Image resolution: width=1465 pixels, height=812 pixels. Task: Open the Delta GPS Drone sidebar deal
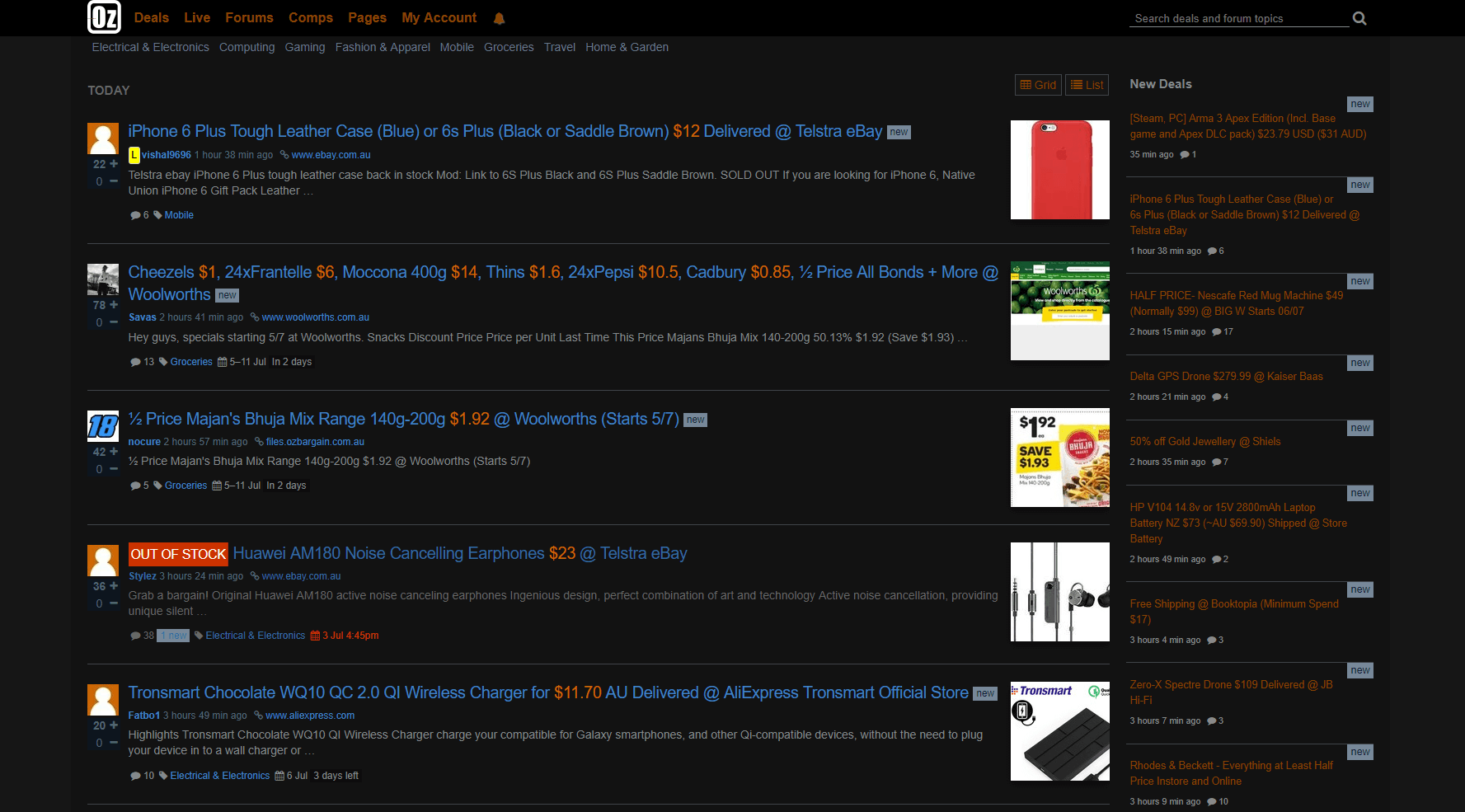(x=1226, y=377)
